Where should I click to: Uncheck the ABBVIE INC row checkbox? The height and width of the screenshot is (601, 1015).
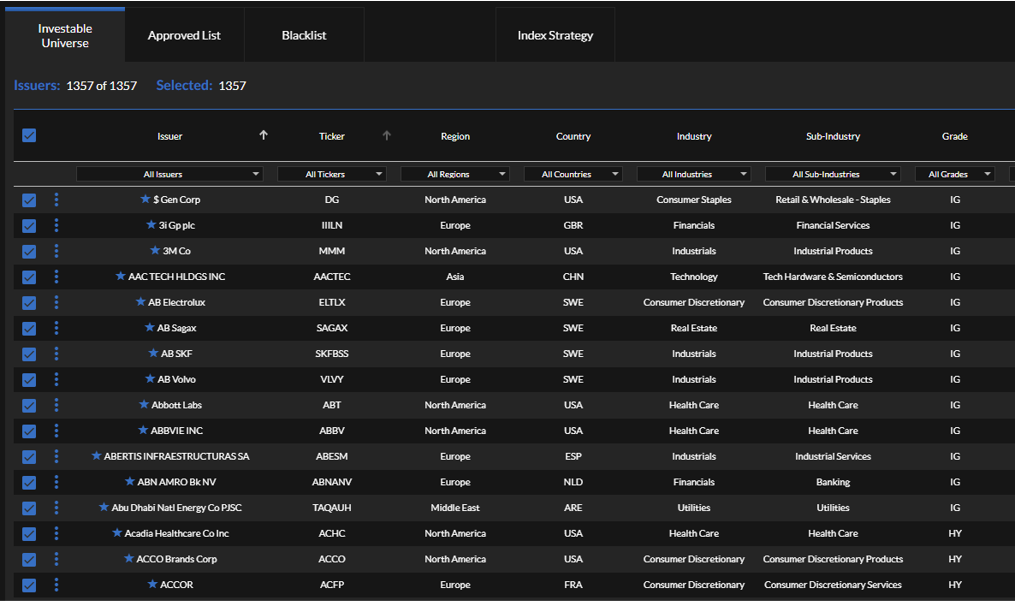(29, 431)
